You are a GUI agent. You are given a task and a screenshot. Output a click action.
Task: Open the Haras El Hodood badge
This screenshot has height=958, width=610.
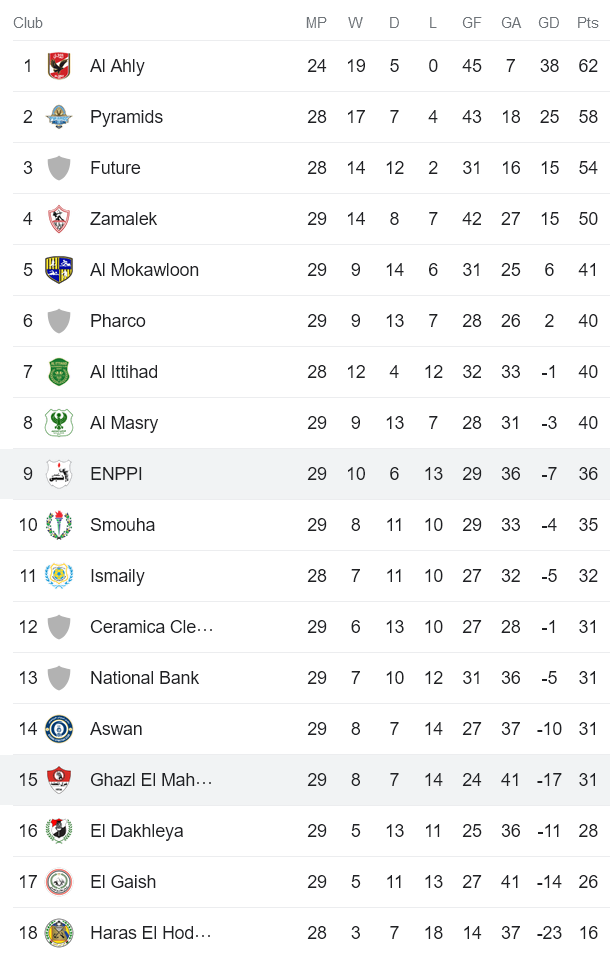[59, 932]
